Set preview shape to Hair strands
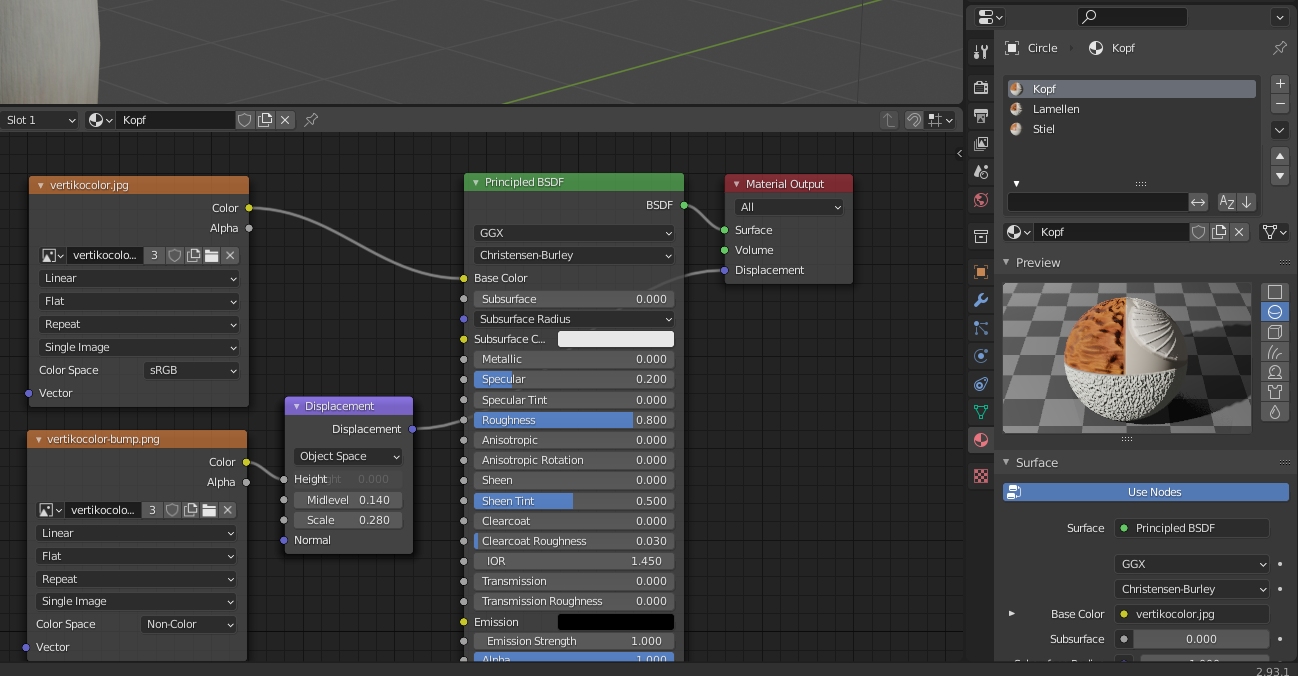1298x676 pixels. [1275, 352]
